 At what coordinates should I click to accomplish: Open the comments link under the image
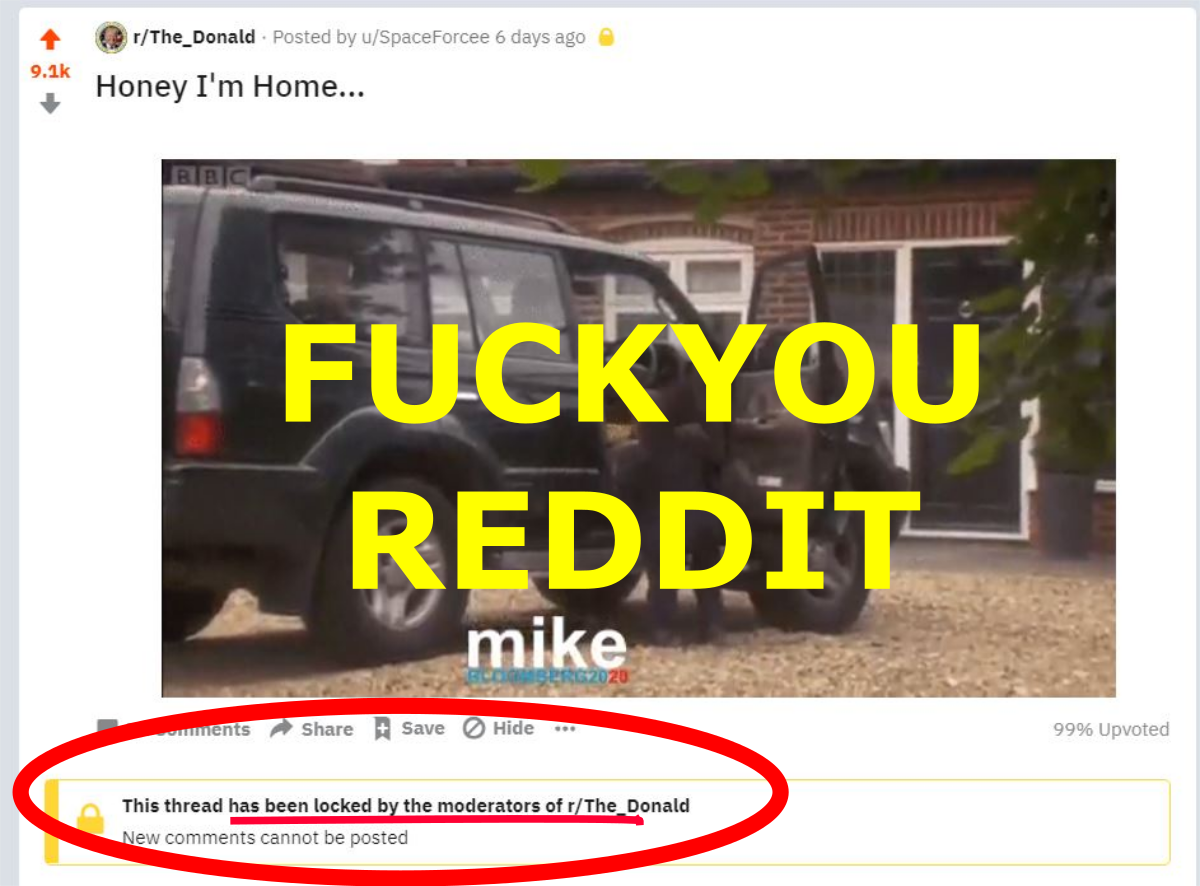[x=173, y=729]
